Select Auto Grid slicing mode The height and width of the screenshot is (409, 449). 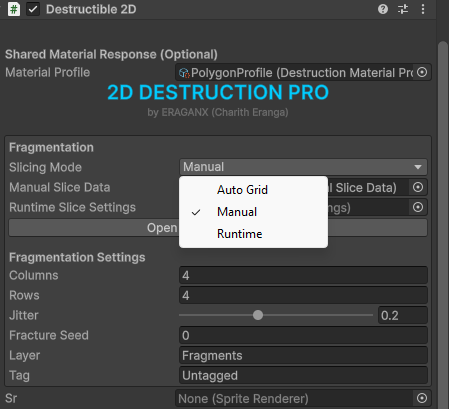[x=253, y=190]
